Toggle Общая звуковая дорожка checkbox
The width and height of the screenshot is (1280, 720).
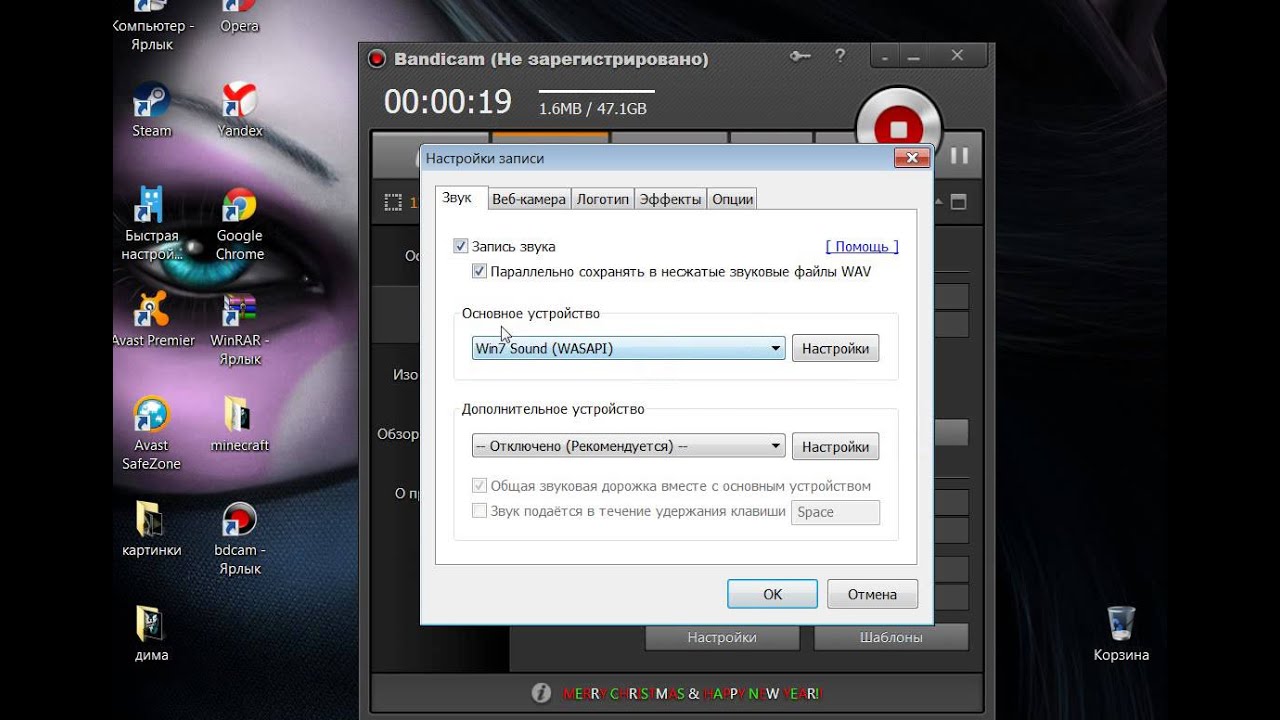tap(479, 486)
